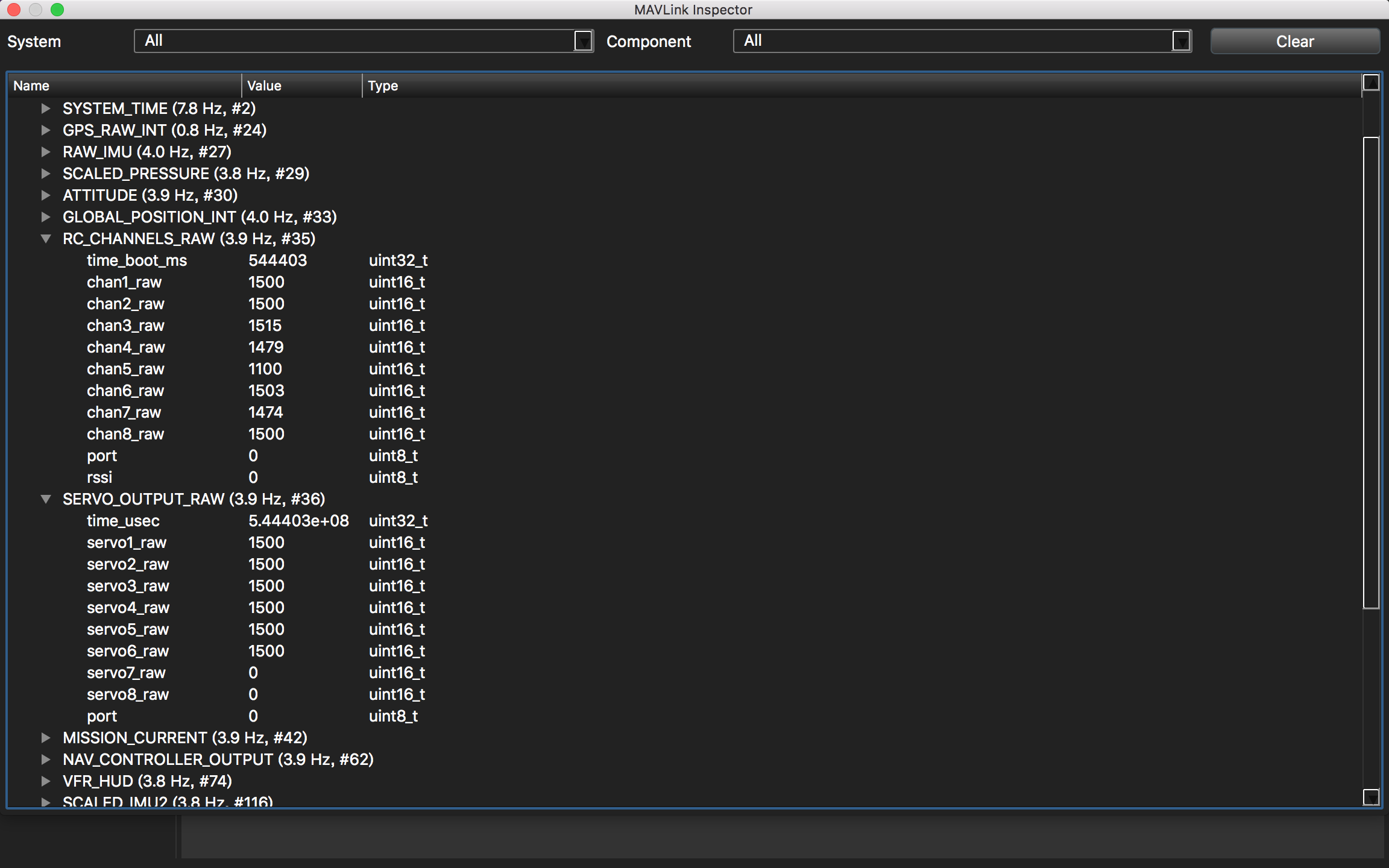Click the value 544403
The image size is (1389, 868).
tap(277, 260)
